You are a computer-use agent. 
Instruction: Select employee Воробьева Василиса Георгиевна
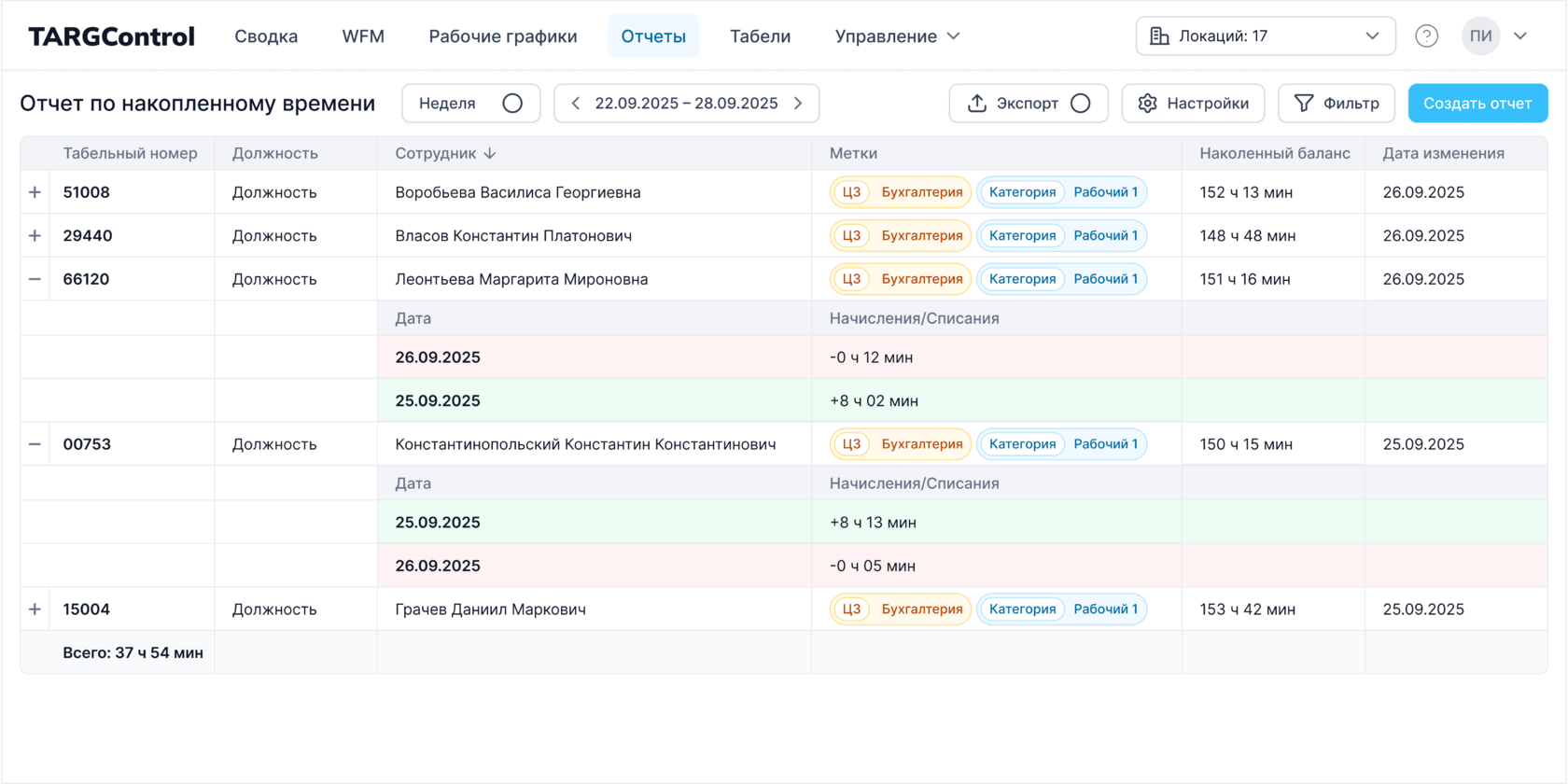518,192
